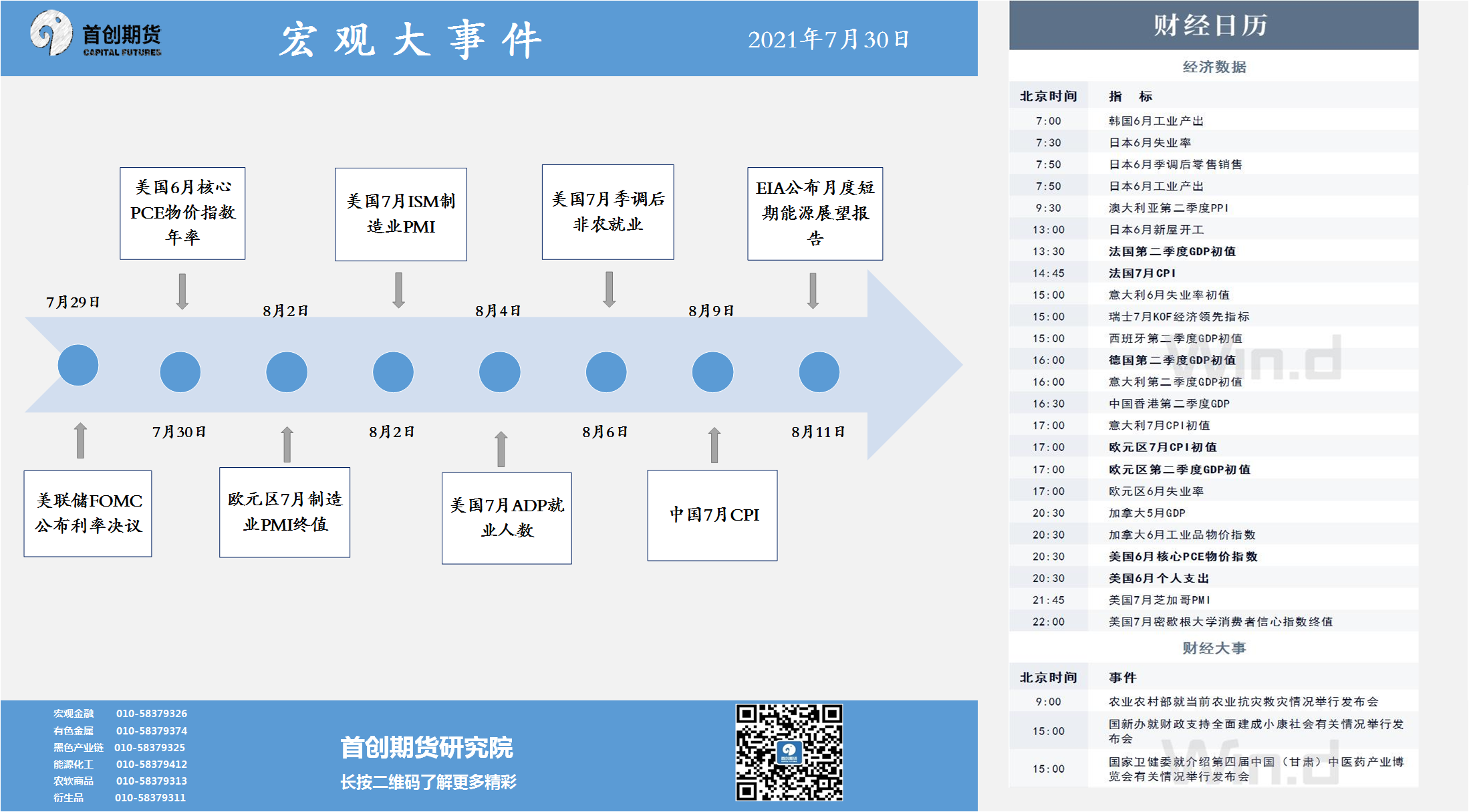Screen dimensions: 1469x812
Task: Select the 韩国6月工业产出 row
Action: (x=1214, y=121)
